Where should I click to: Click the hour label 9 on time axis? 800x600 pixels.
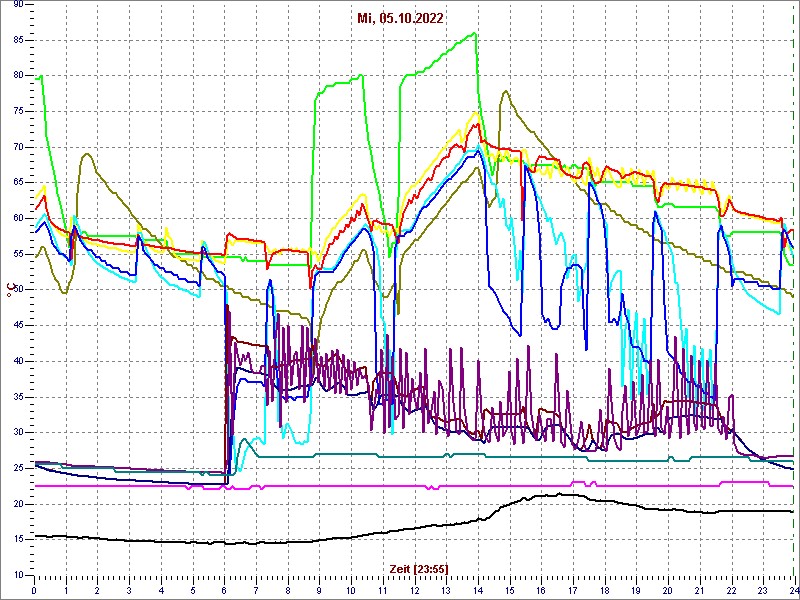click(319, 589)
